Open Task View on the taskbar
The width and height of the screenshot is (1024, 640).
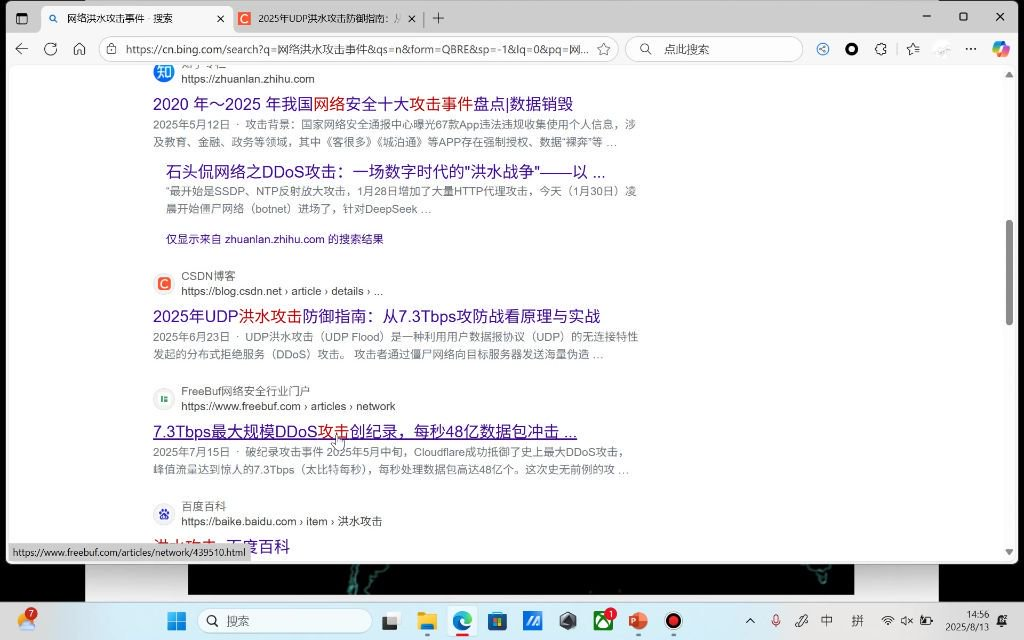tap(391, 621)
